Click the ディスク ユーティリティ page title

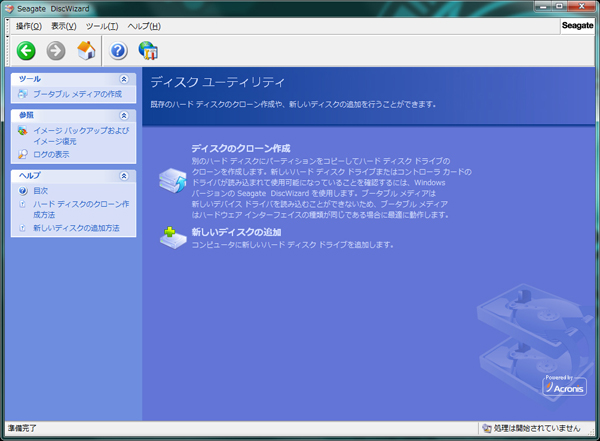click(x=218, y=82)
